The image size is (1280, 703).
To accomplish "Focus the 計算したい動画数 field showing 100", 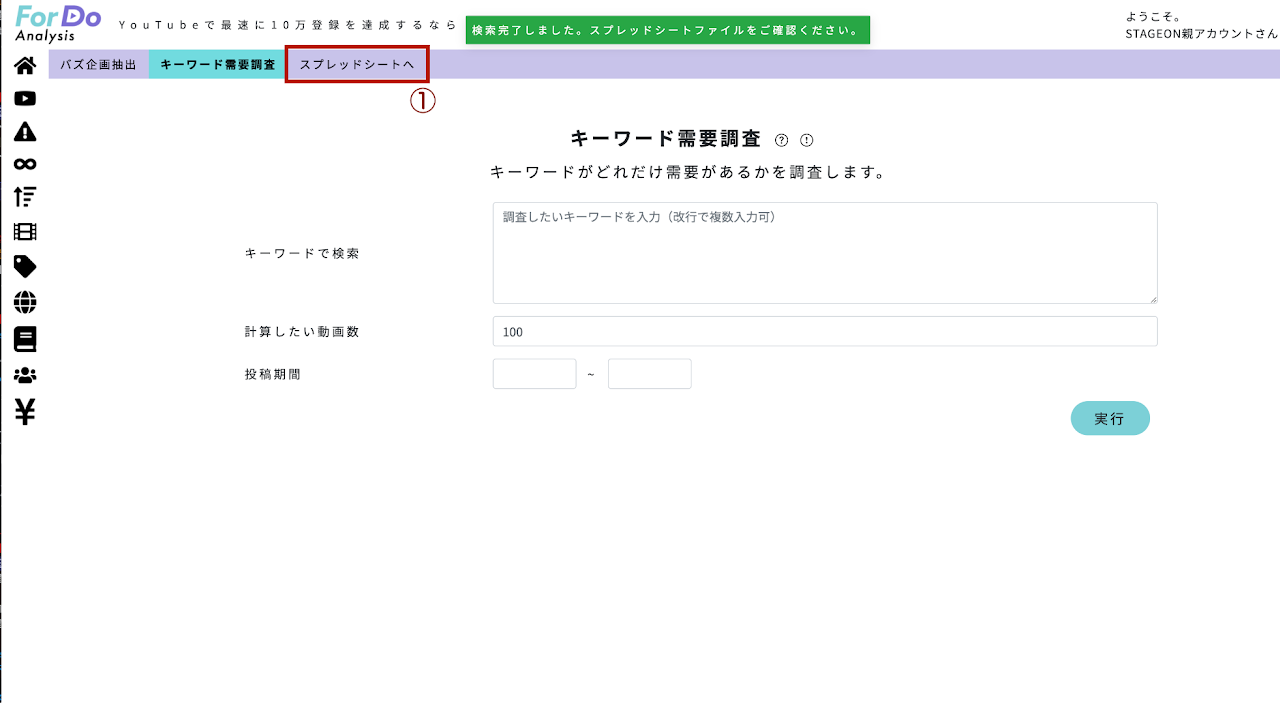I will pos(824,332).
